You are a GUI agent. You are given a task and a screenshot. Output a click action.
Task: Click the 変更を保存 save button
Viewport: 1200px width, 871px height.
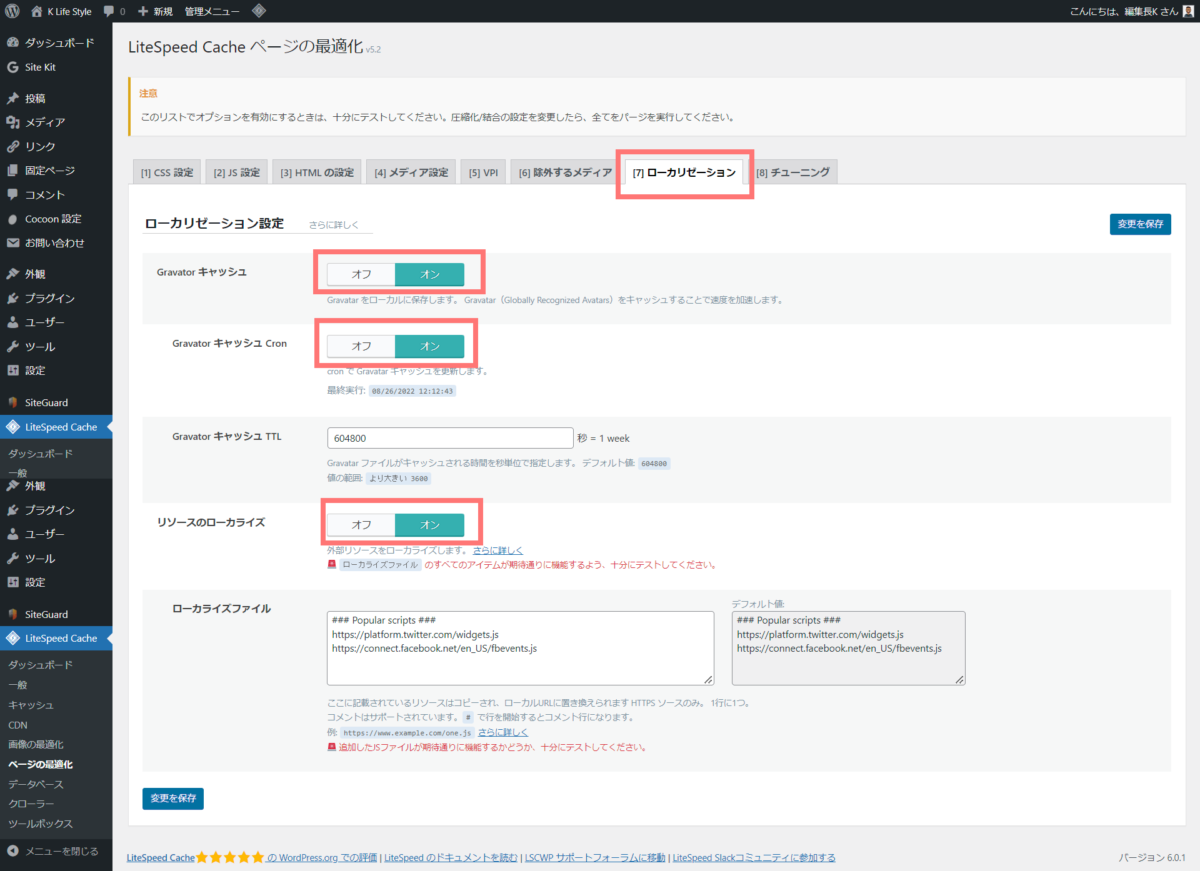(1140, 224)
